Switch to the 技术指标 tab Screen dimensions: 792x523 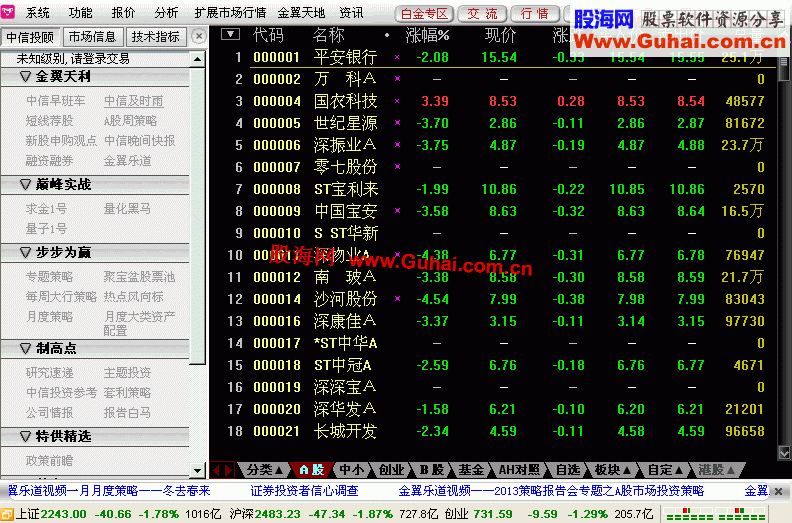tap(156, 37)
